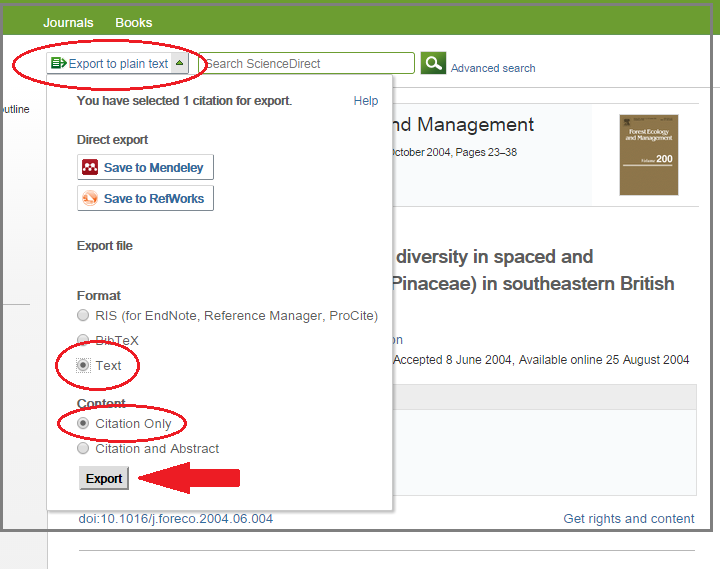Open the Journals menu
The height and width of the screenshot is (569, 720).
[x=68, y=23]
